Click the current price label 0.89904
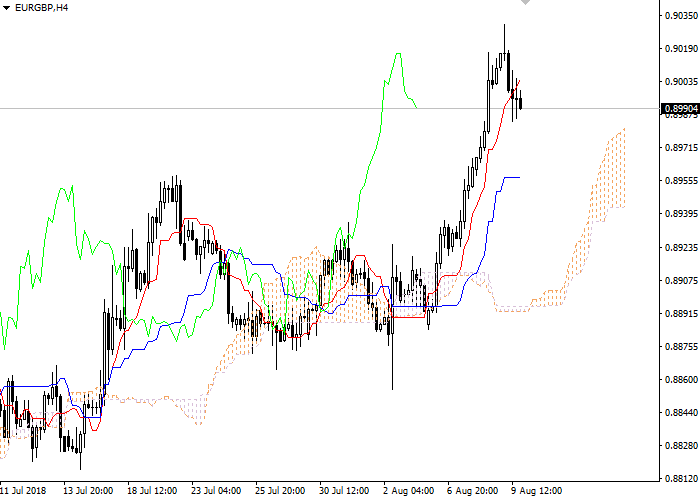Viewport: 700px width, 500px height. (681, 109)
